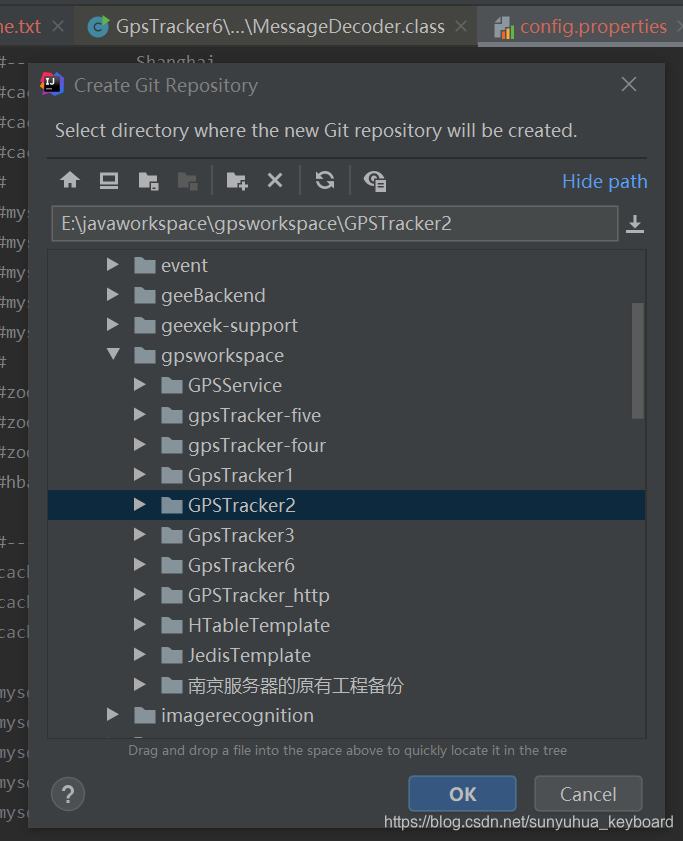This screenshot has width=683, height=841.
Task: Toggle show hidden files and directories icon
Action: [x=375, y=181]
